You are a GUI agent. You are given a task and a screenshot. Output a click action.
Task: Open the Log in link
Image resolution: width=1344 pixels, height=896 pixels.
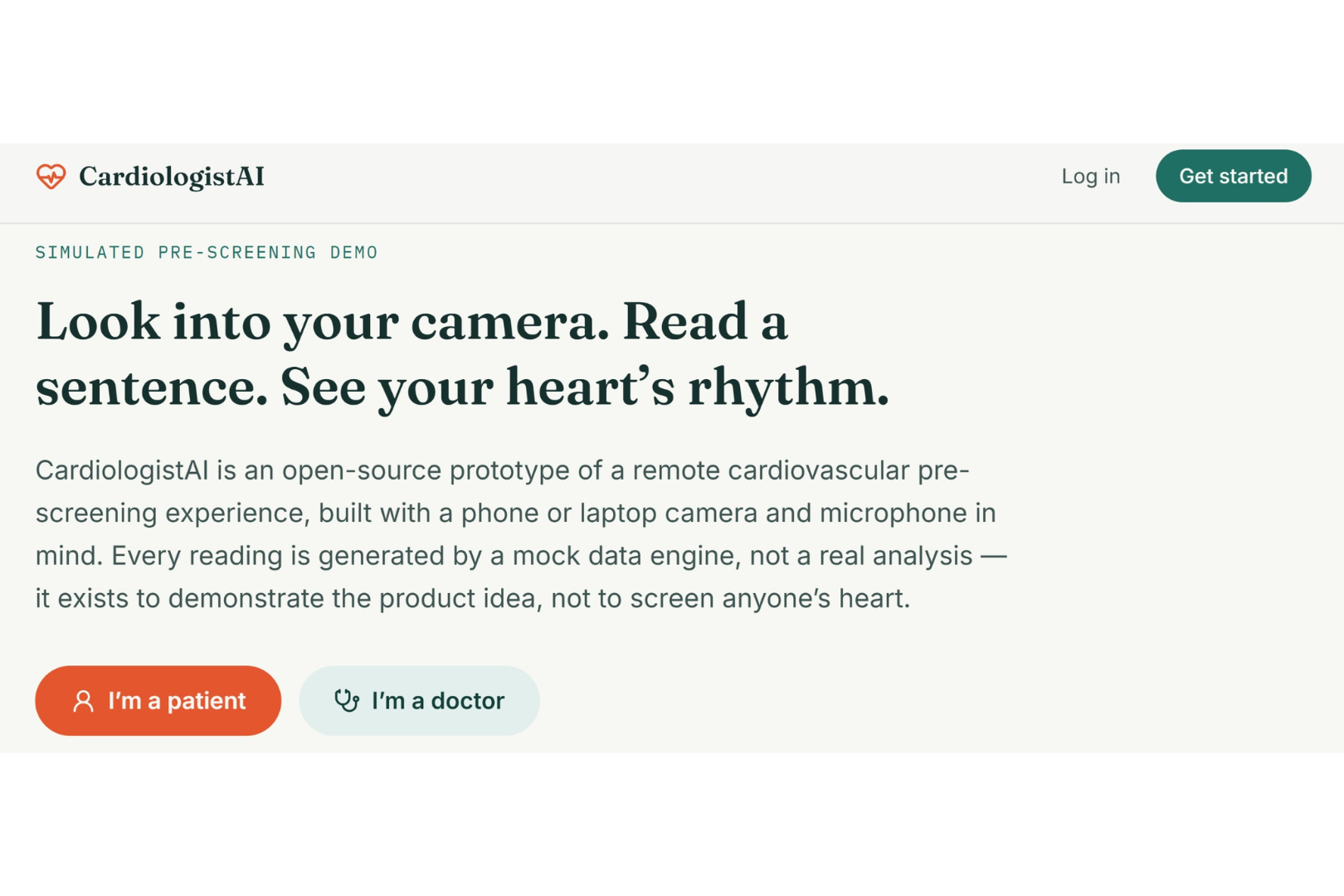coord(1090,176)
